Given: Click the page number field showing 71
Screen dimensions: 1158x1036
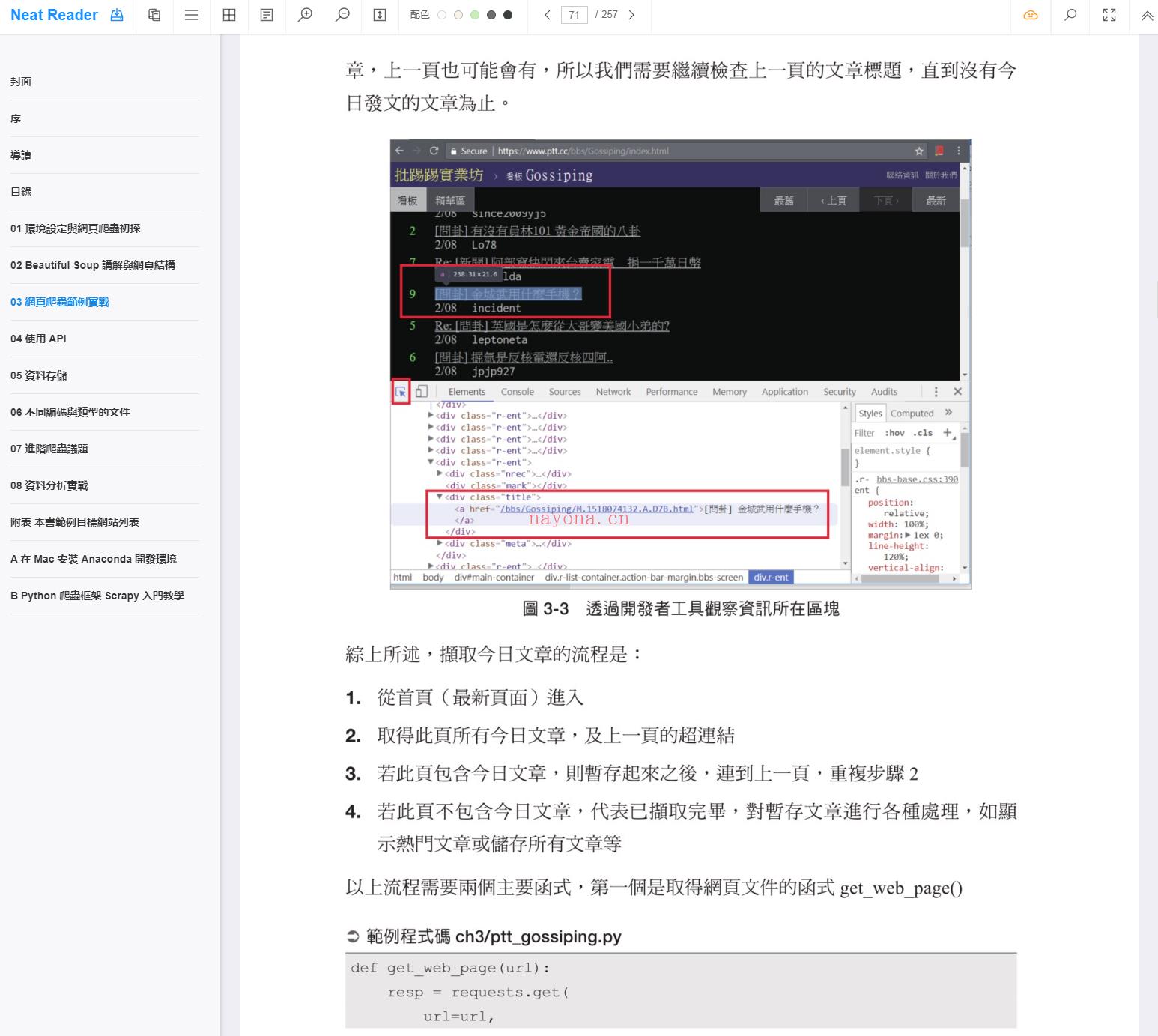Looking at the screenshot, I should click(574, 15).
